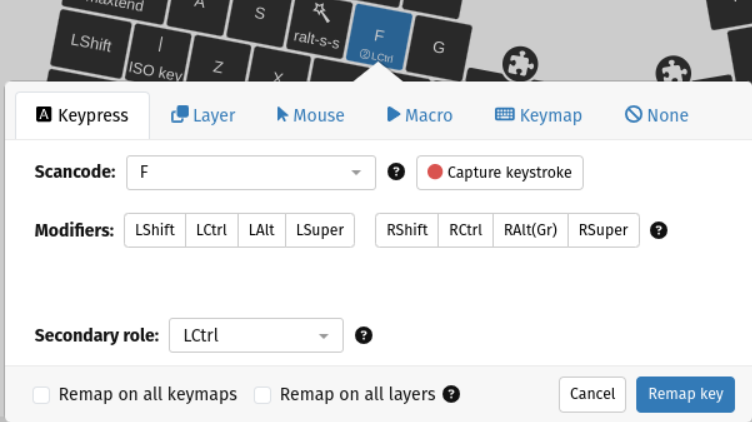Open the Scancode dropdown

pos(250,172)
